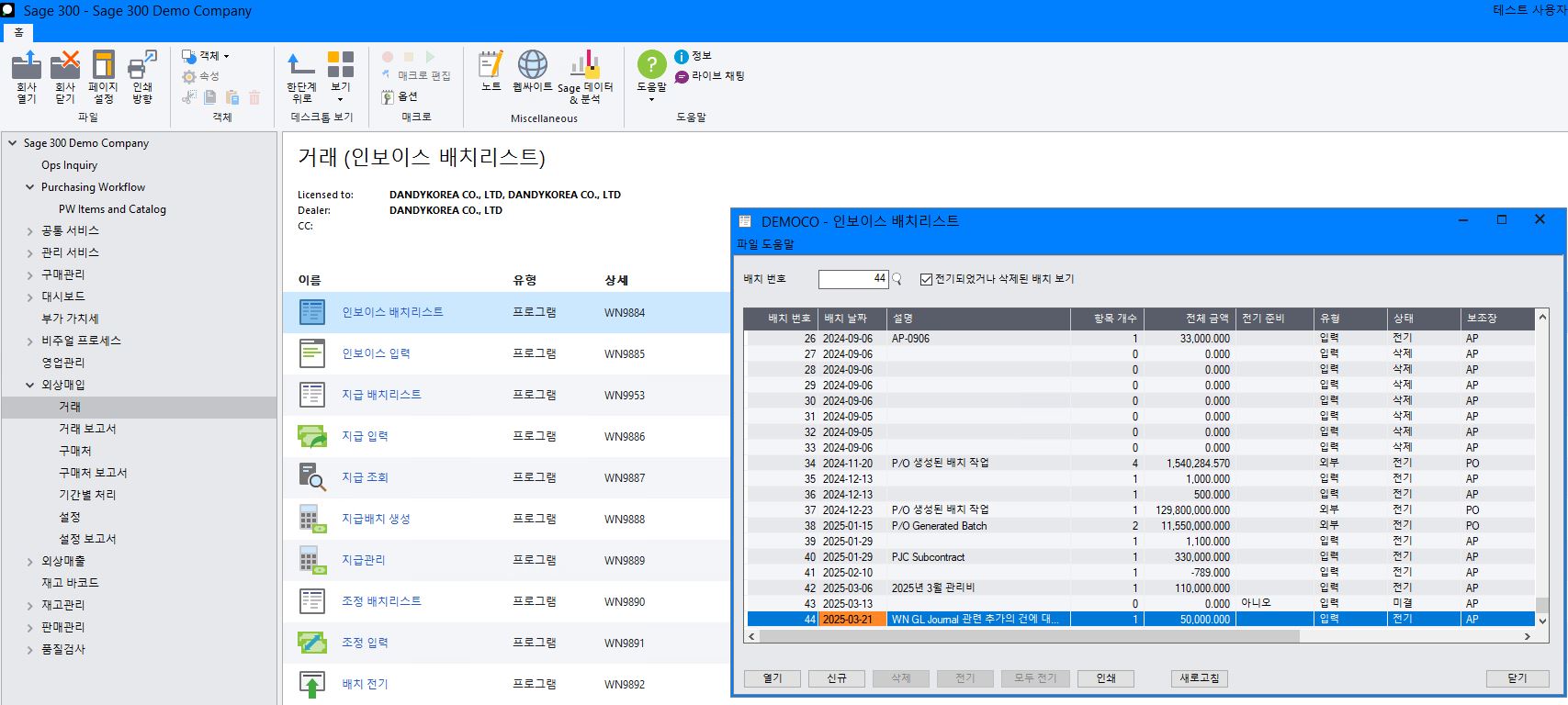Select 구매처 in the navigation tree
The image size is (1568, 705).
75,451
